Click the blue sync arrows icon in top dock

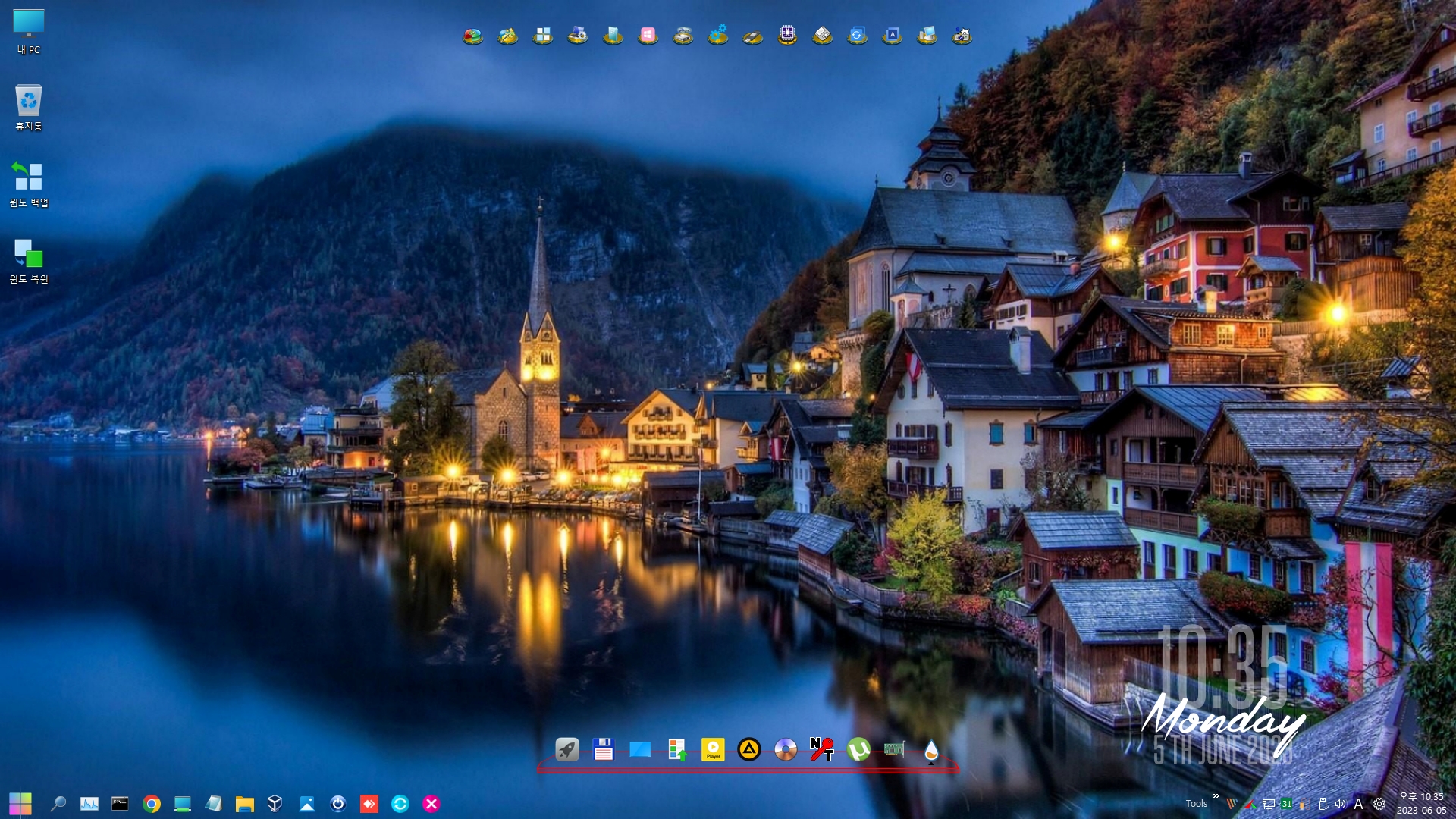pyautogui.click(x=857, y=36)
